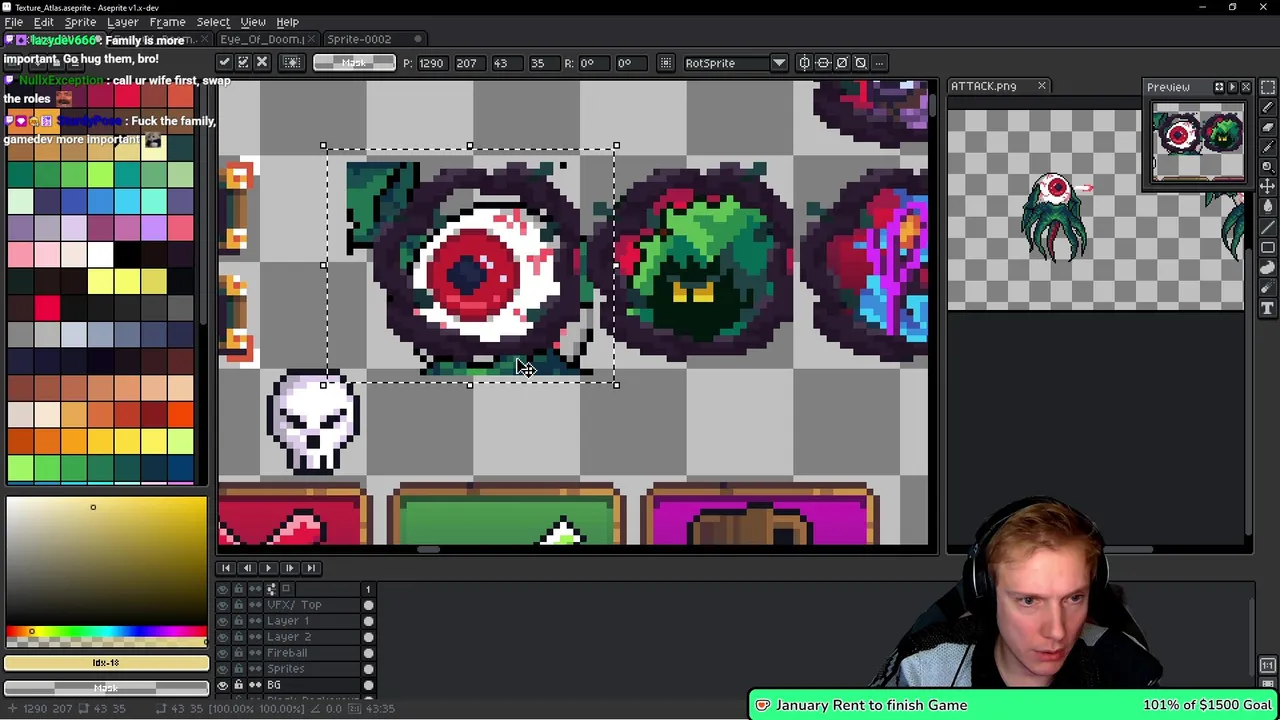This screenshot has width=1280, height=720.
Task: Select the Move tool
Action: (1268, 187)
